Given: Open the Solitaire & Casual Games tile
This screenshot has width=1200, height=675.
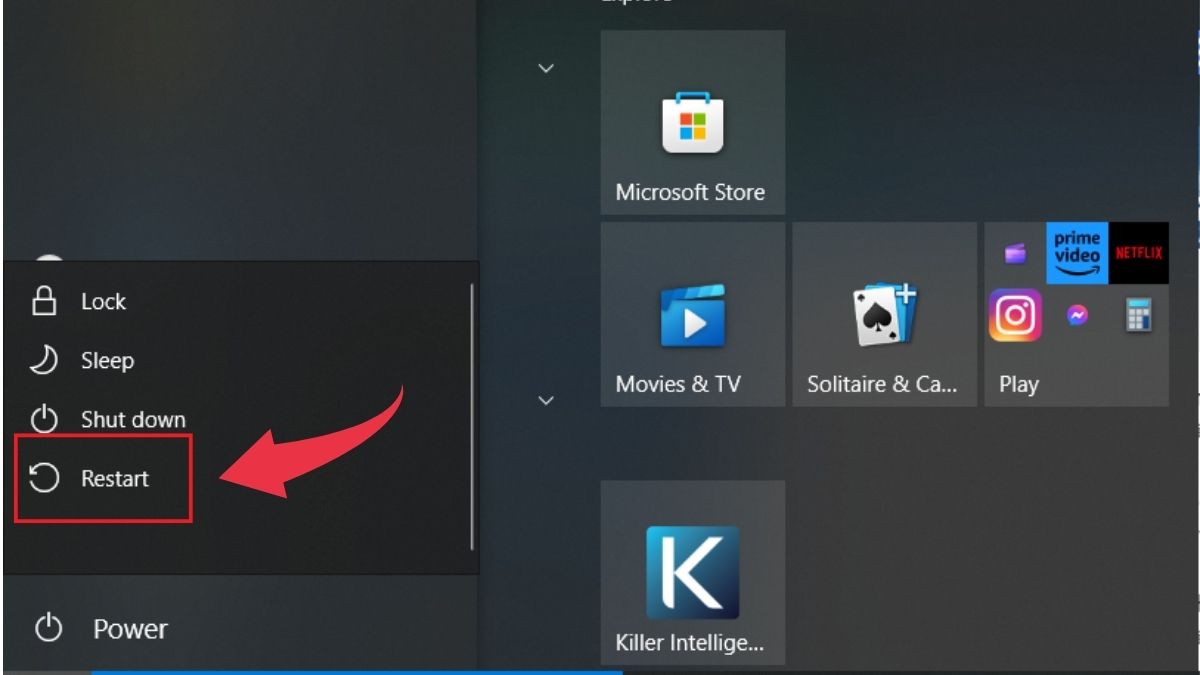Looking at the screenshot, I should 884,314.
